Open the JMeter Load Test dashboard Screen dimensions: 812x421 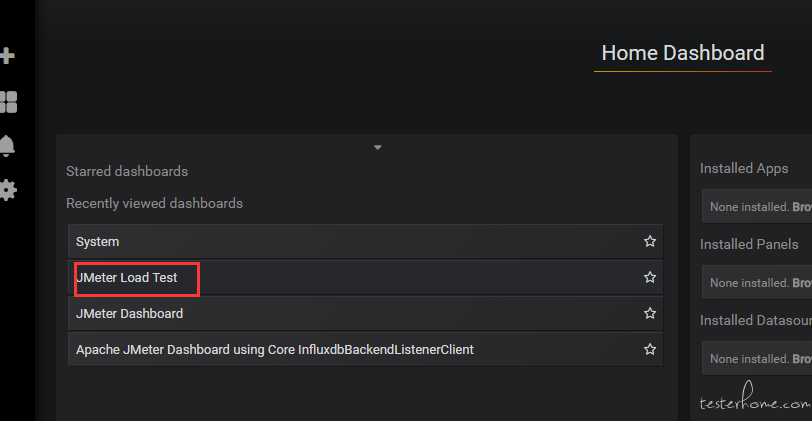tap(127, 278)
